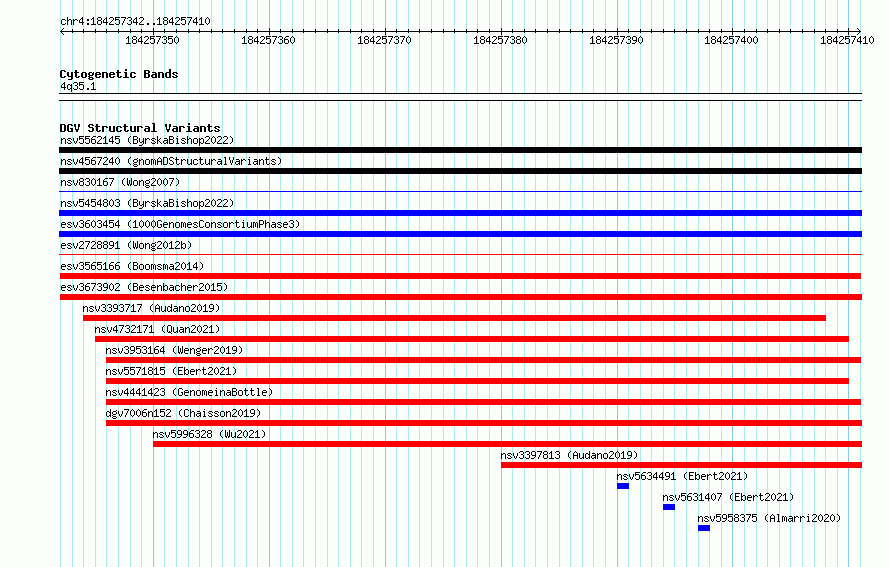The image size is (890, 567).
Task: Open nsv3393717 (Audano2019) variant label
Action: coord(151,308)
